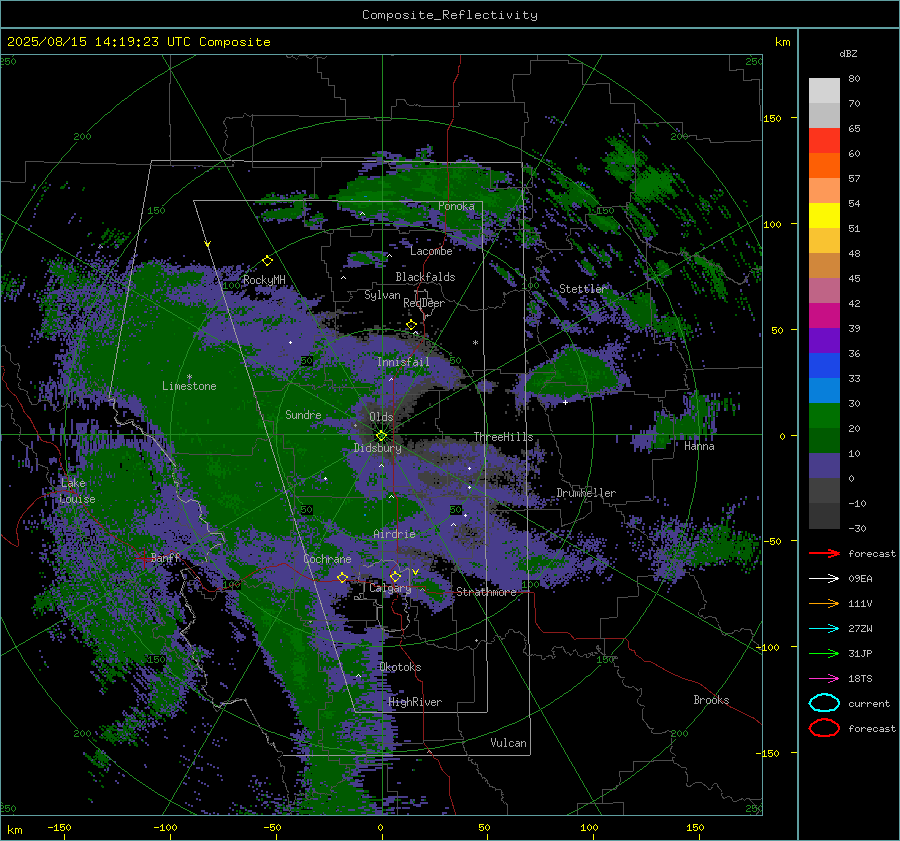900x841 pixels.
Task: Select the cyan 27ZW arrow legend icon
Action: (x=824, y=629)
